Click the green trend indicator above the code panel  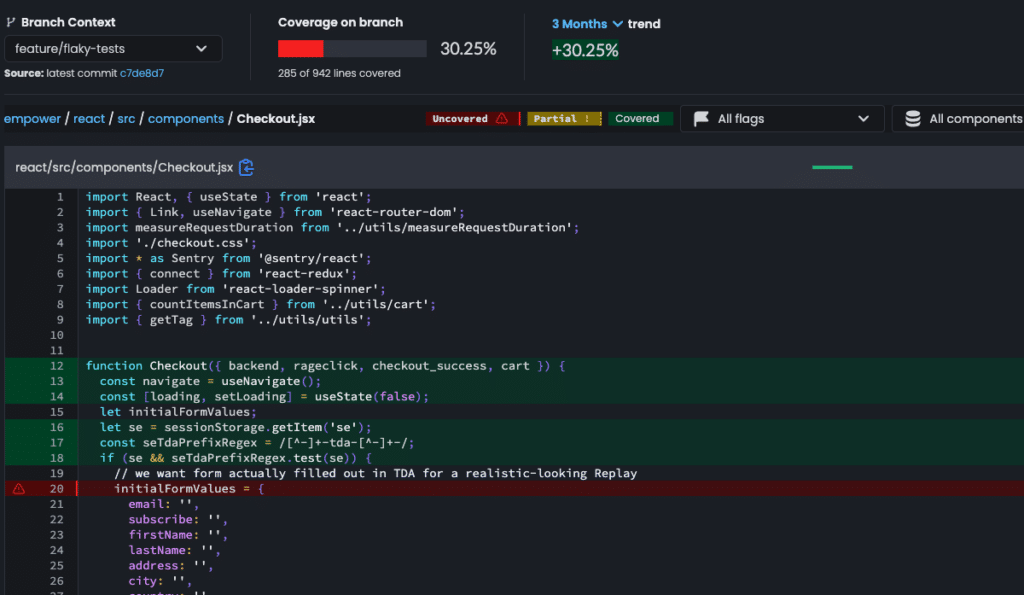click(x=831, y=167)
